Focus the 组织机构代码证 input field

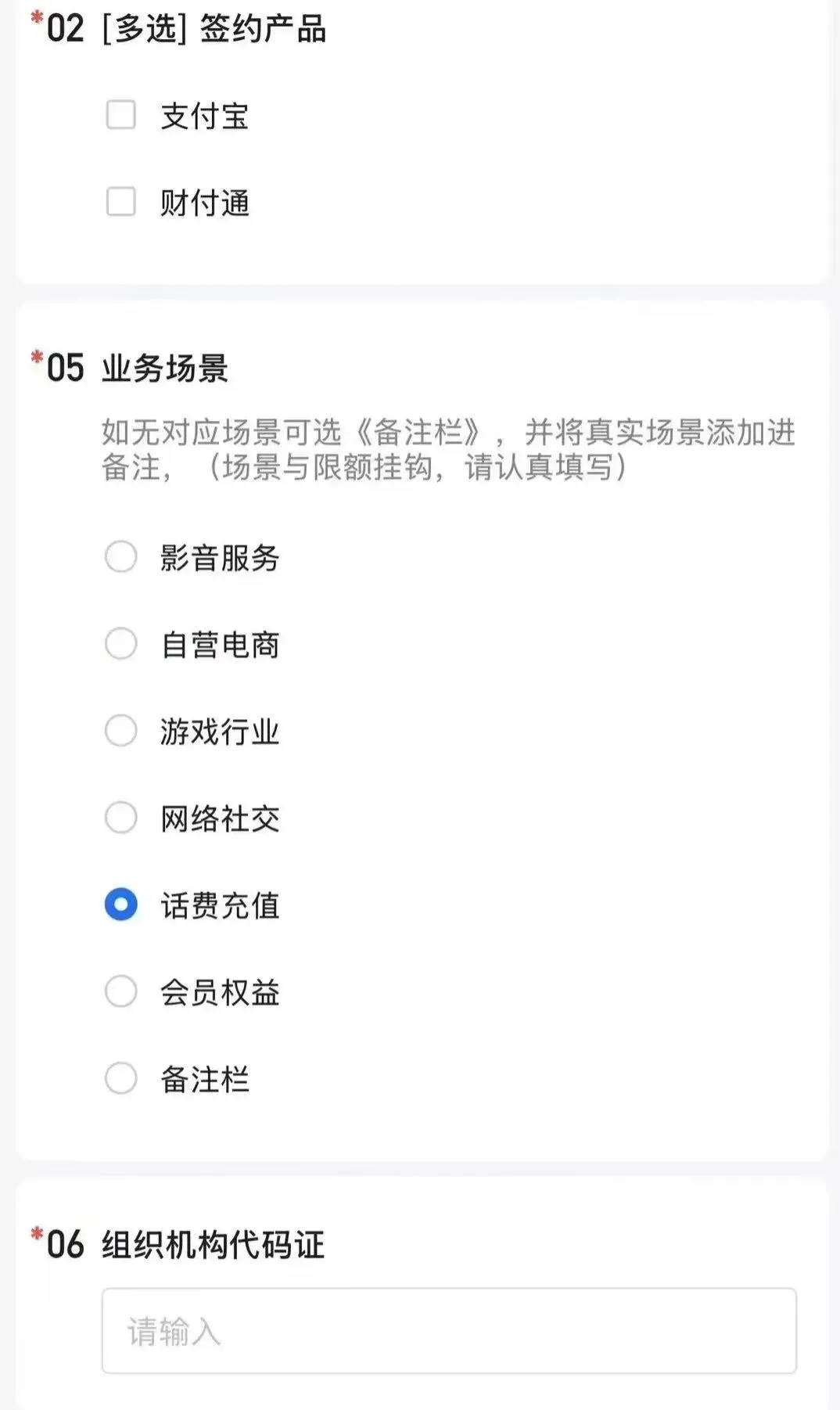[449, 1331]
